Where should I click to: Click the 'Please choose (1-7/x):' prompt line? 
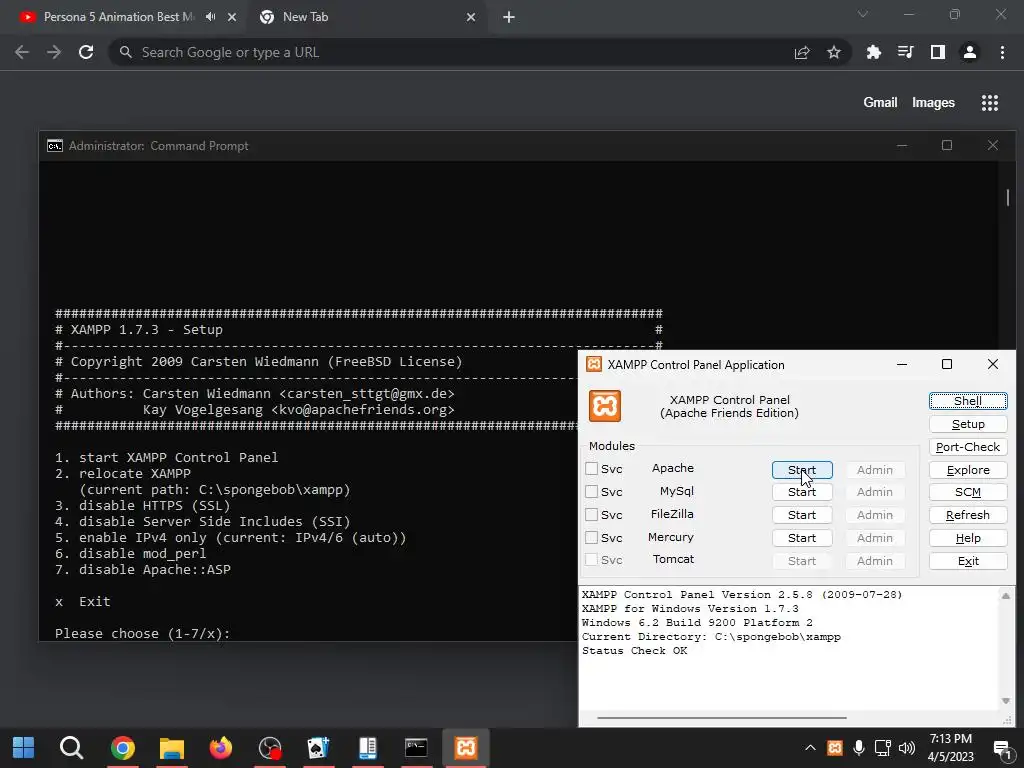pos(142,633)
